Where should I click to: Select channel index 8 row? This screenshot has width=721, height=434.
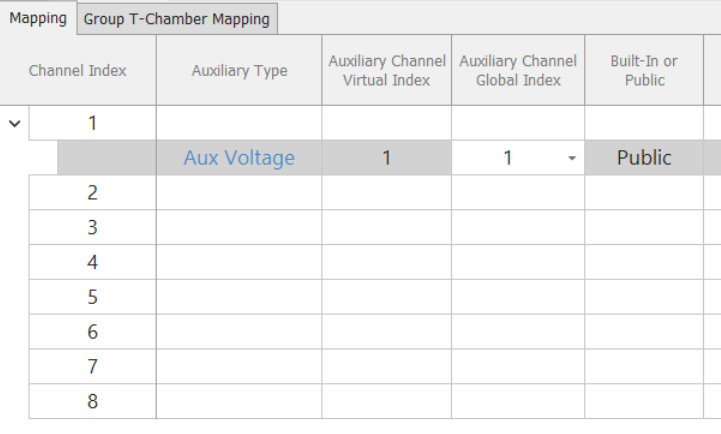(x=92, y=402)
